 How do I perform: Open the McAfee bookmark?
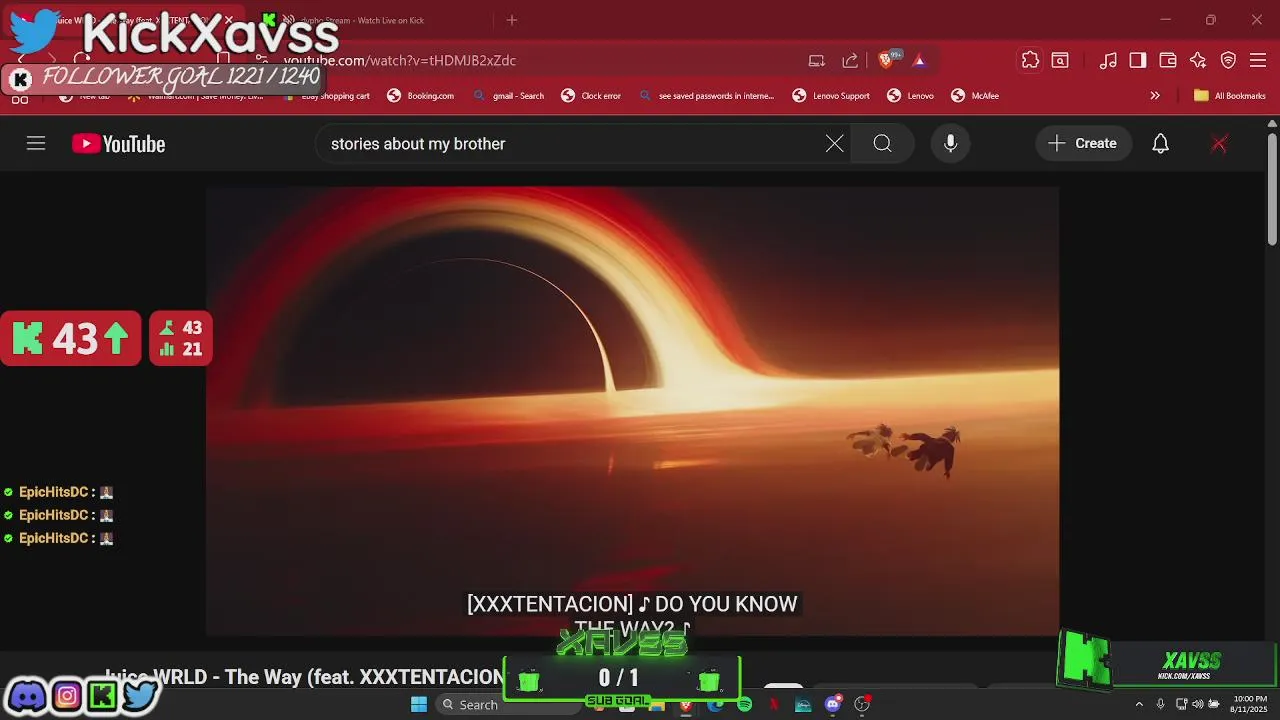click(x=975, y=96)
